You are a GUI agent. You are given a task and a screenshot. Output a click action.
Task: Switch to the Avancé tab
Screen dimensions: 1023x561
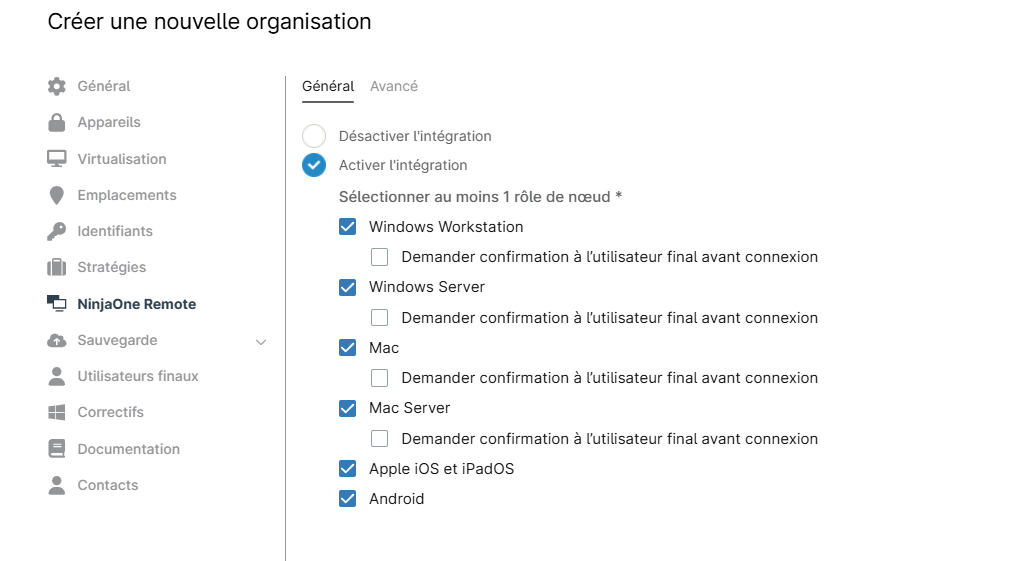coord(394,86)
